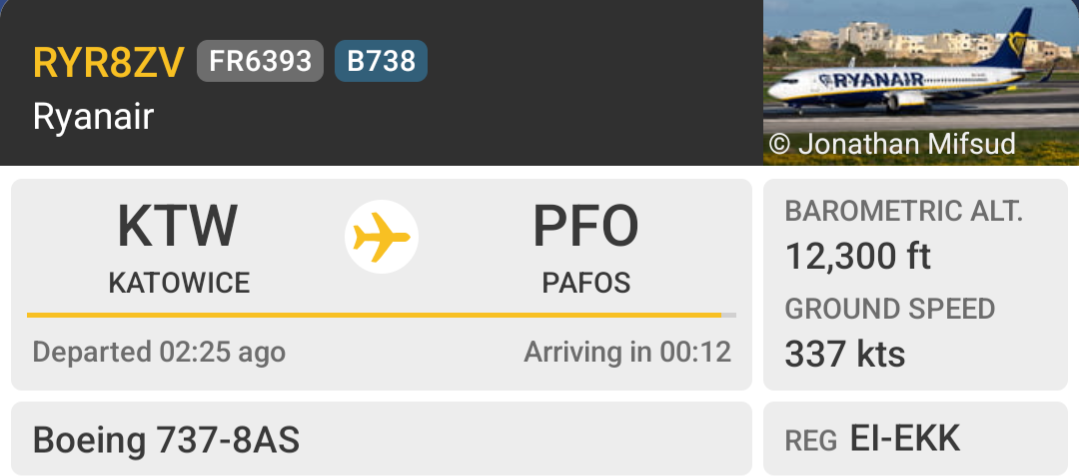Click the Departed 02:25 ago text

tap(159, 352)
